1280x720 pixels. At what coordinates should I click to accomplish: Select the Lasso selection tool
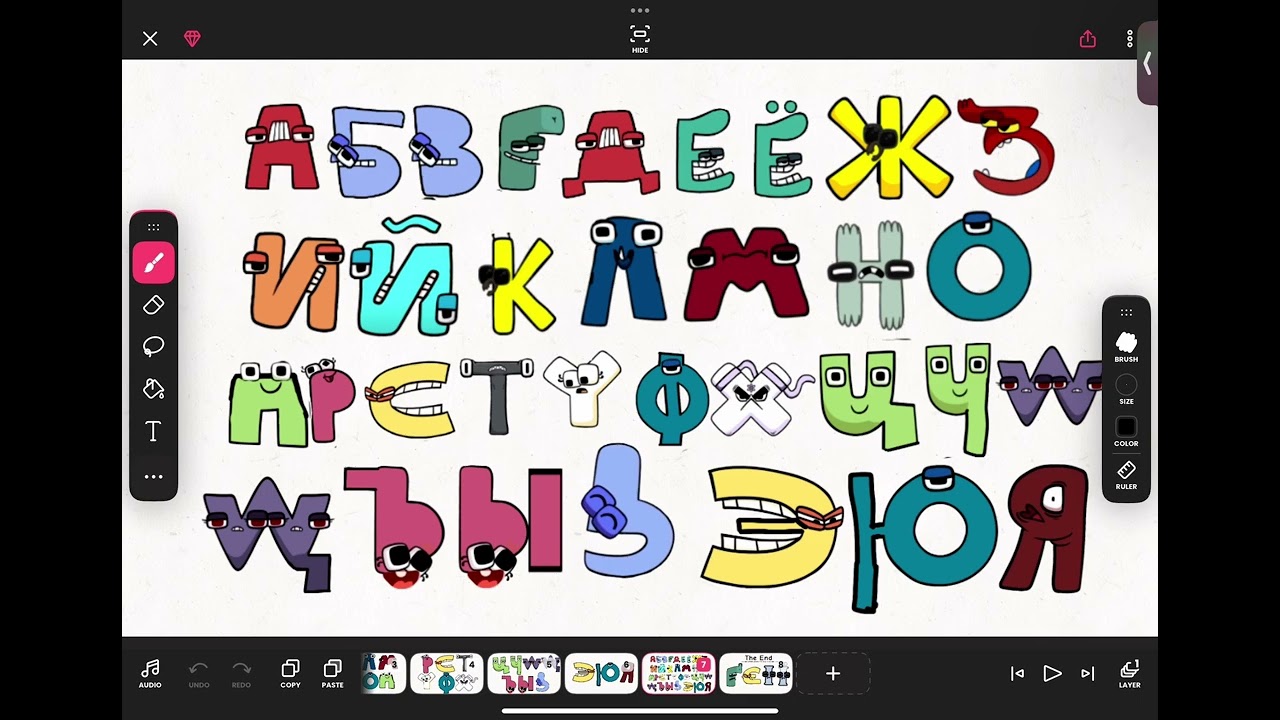154,347
